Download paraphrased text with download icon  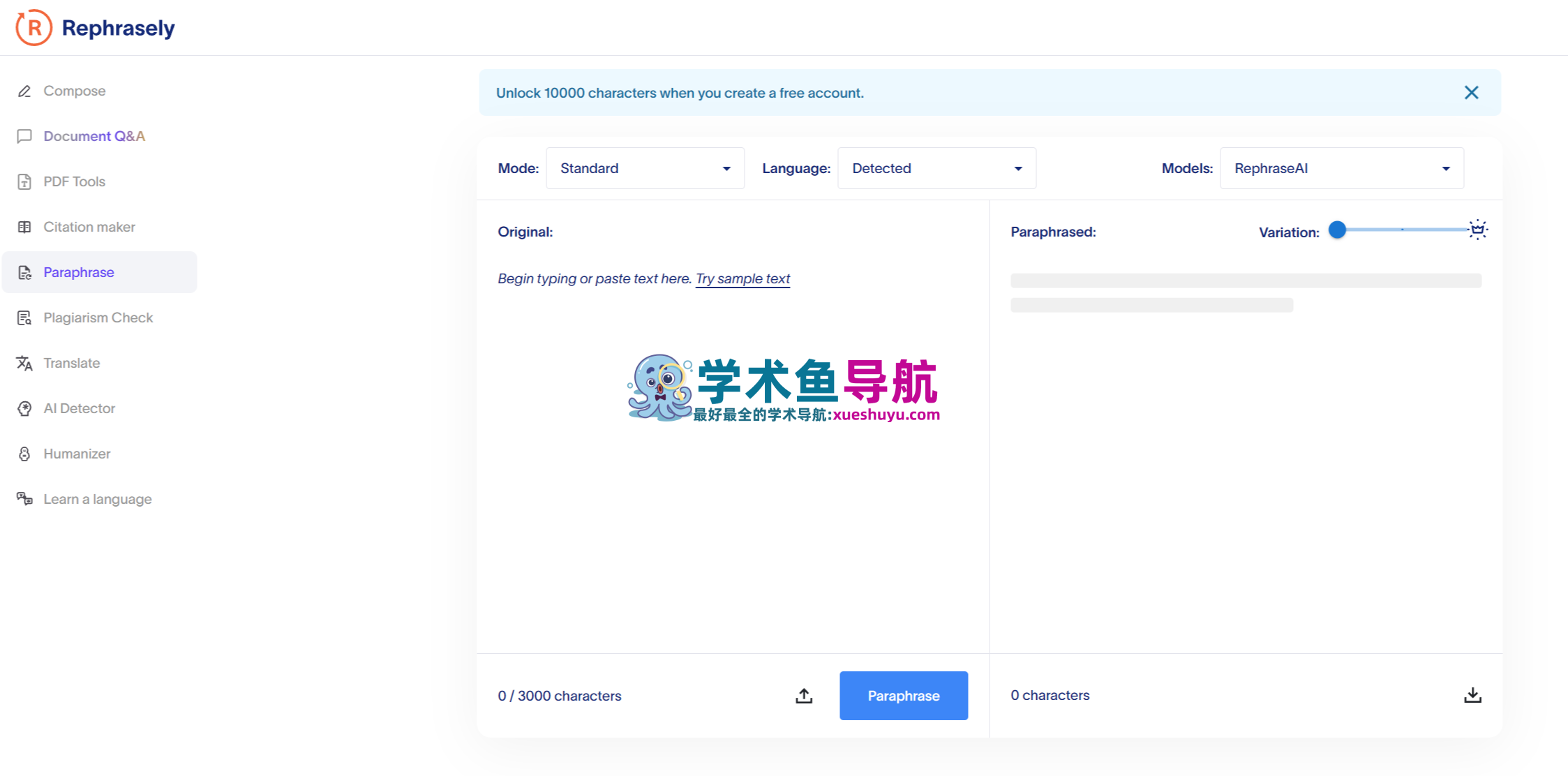[1472, 695]
